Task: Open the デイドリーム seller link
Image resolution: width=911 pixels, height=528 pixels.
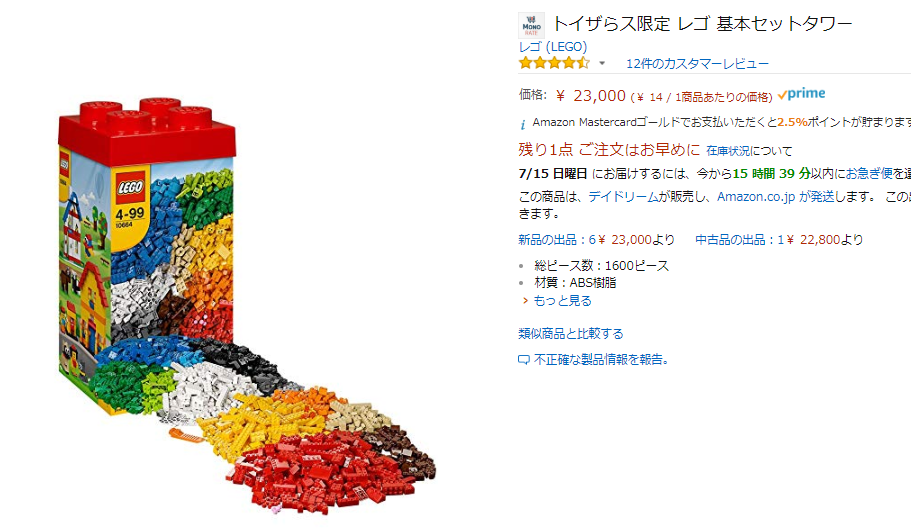Action: (622, 197)
